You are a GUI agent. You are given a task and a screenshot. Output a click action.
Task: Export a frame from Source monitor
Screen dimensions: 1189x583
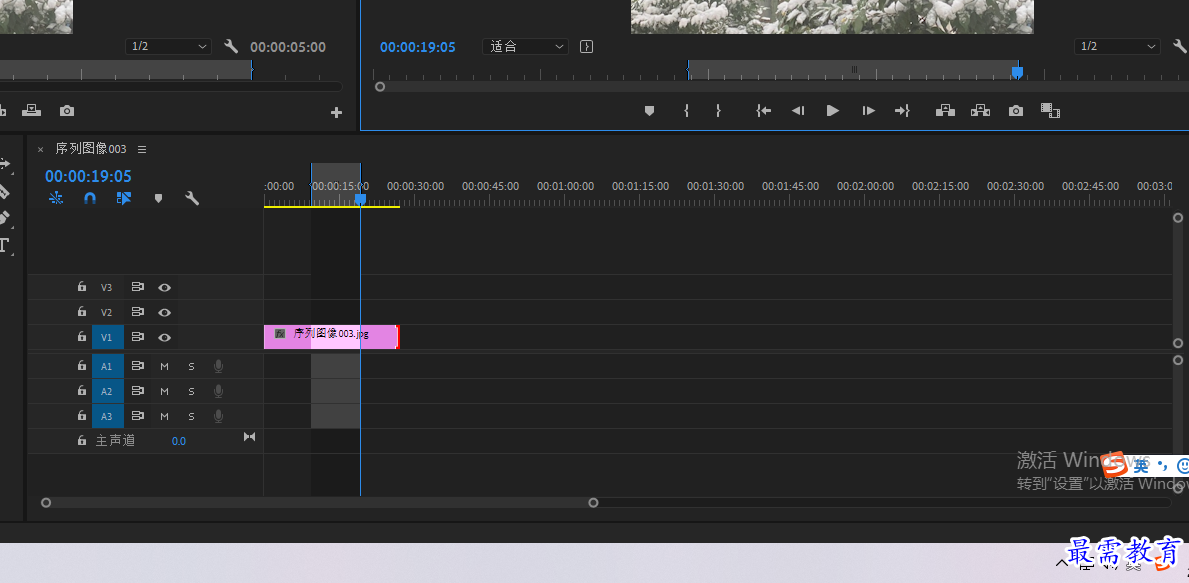67,111
